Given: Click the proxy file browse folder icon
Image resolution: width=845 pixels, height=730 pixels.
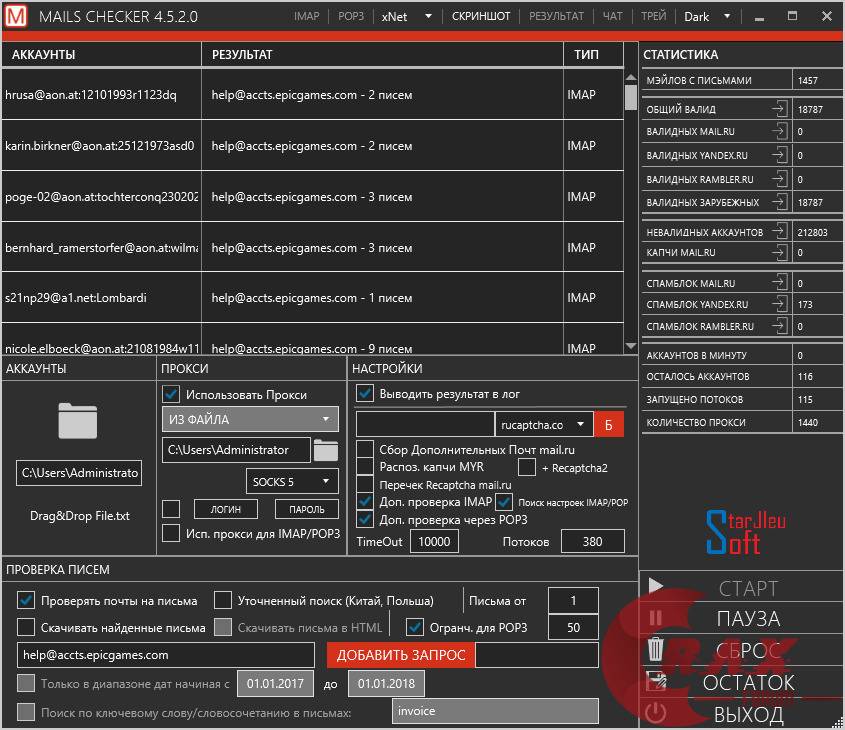Looking at the screenshot, I should coord(326,450).
